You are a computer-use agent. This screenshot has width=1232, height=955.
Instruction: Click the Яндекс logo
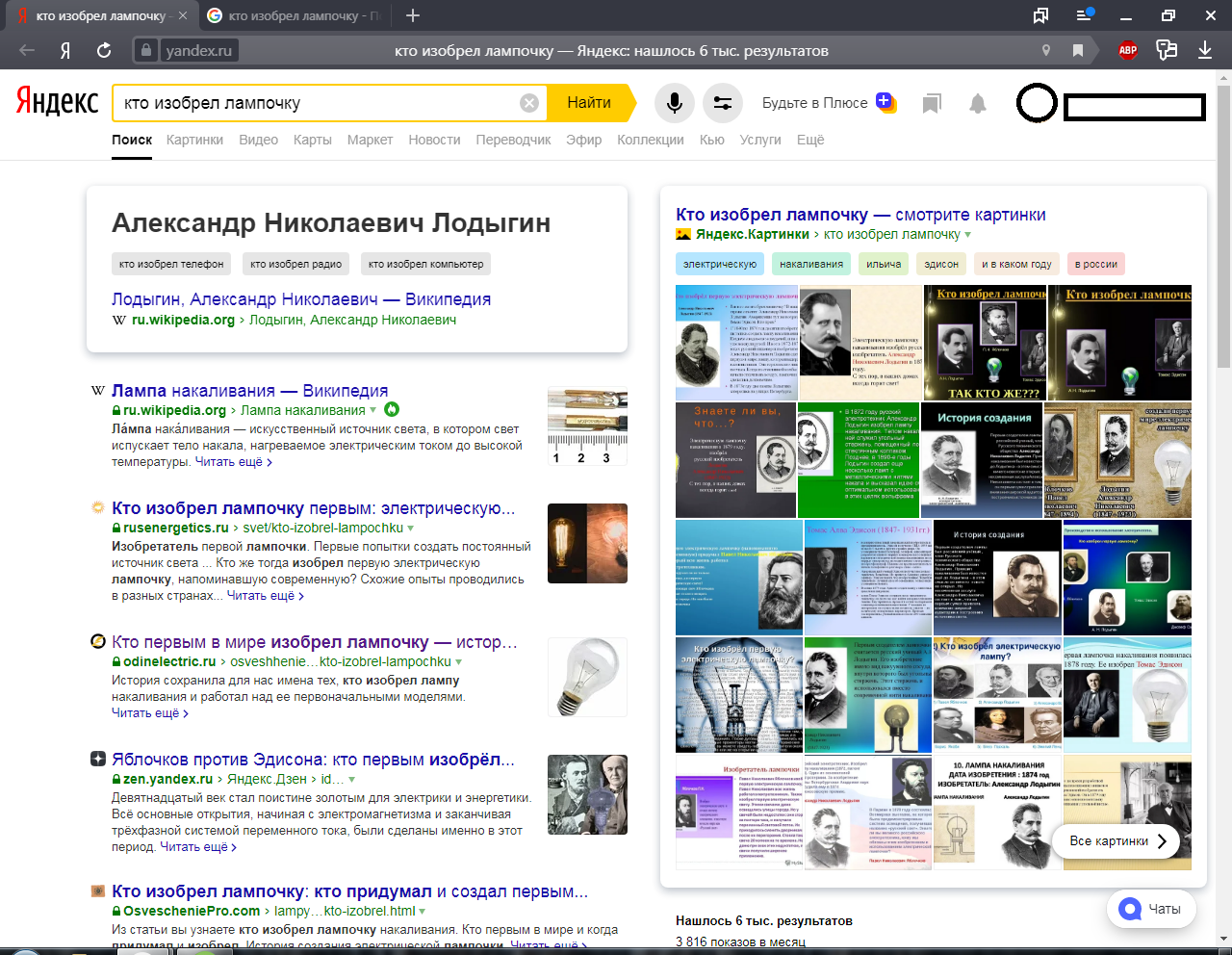click(x=58, y=101)
